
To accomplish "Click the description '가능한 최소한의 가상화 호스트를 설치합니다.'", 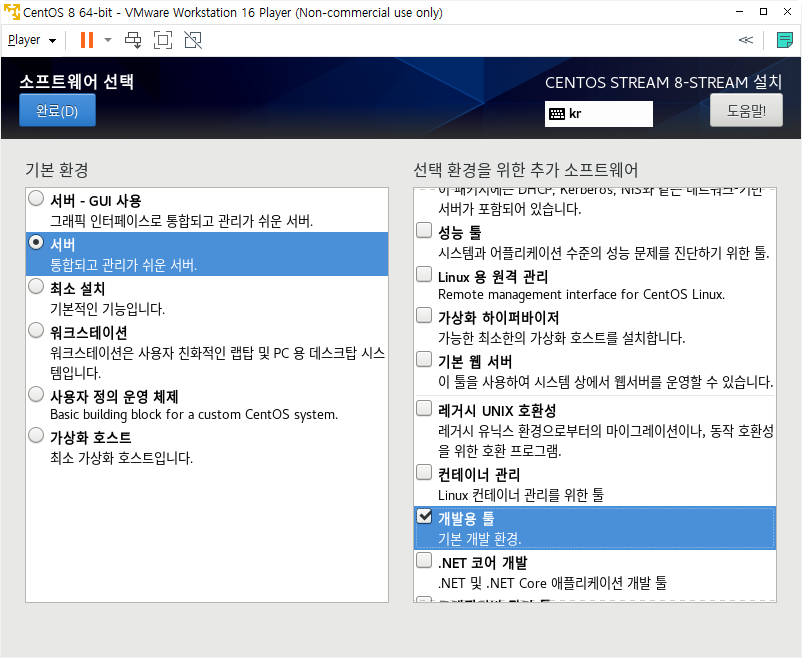I will 562,338.
